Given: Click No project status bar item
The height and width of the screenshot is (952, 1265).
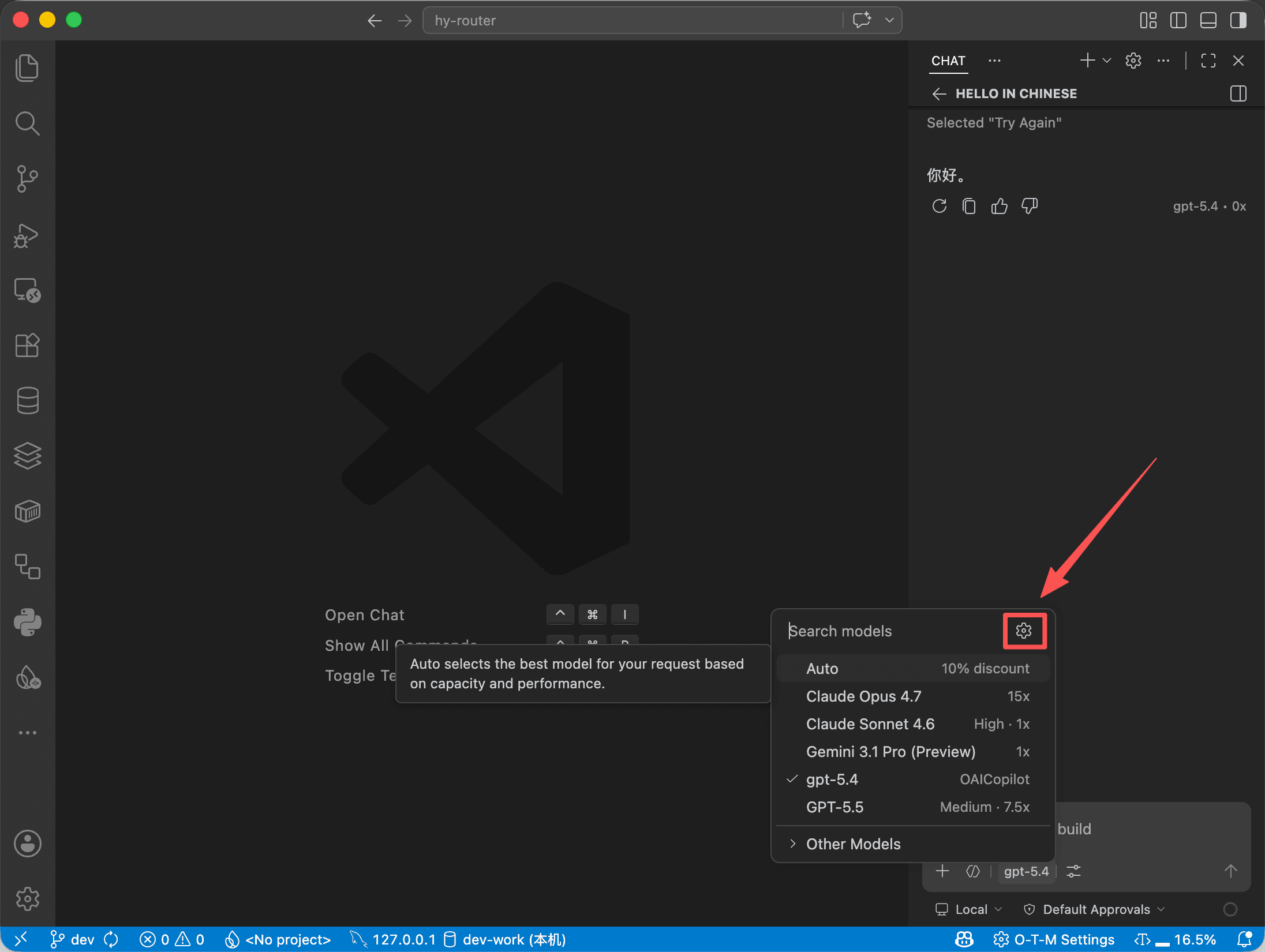Looking at the screenshot, I should coord(278,940).
